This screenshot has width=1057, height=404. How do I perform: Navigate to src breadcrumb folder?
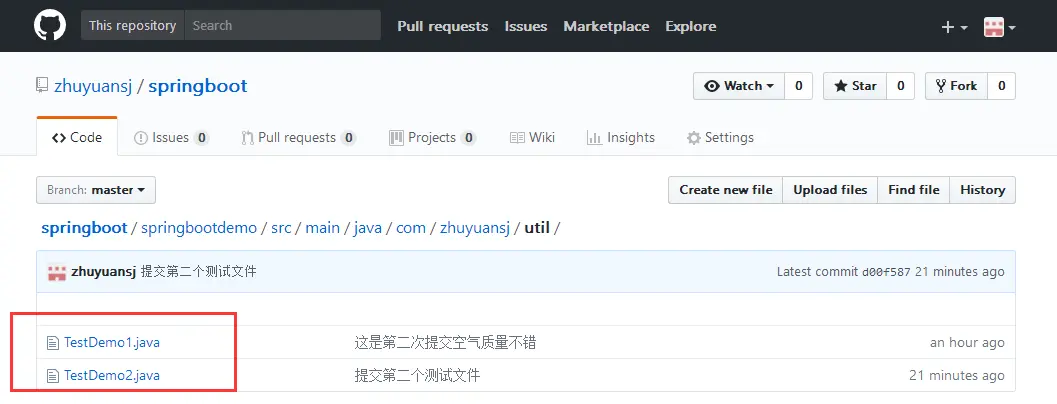(281, 228)
